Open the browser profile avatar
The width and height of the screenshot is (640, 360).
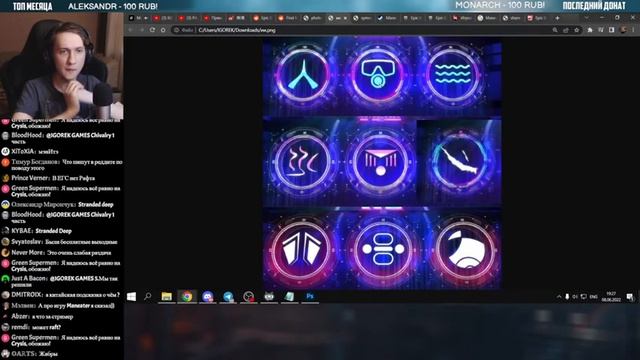pos(623,30)
